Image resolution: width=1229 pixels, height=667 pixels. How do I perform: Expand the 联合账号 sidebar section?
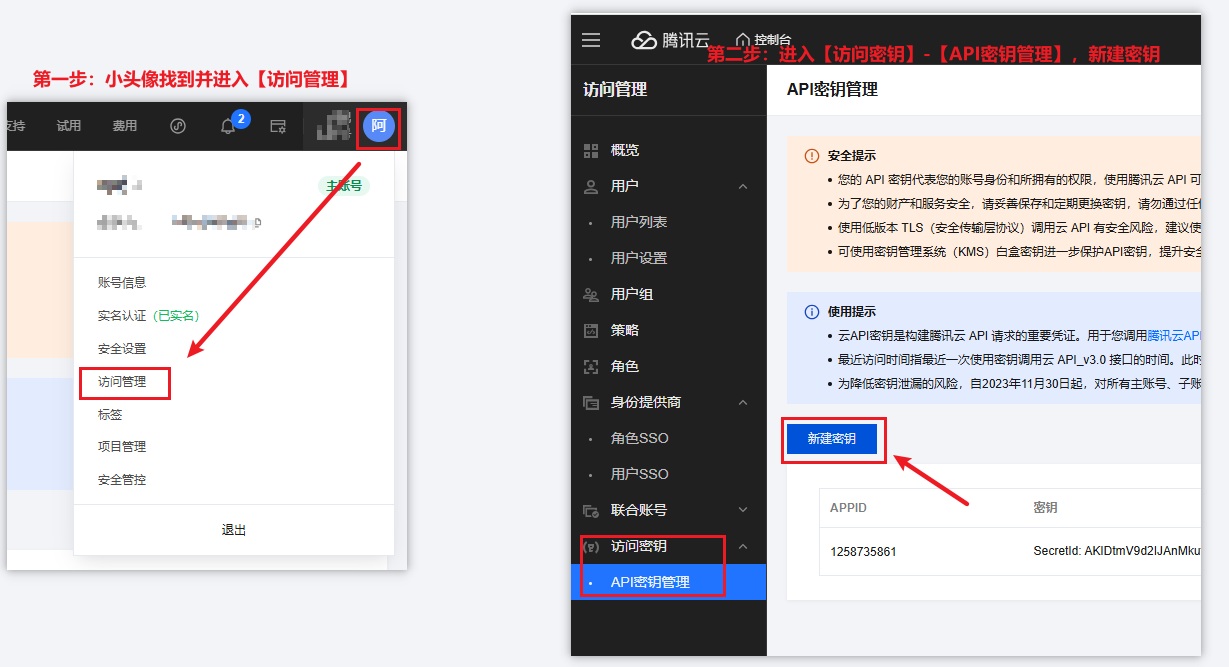[x=743, y=510]
